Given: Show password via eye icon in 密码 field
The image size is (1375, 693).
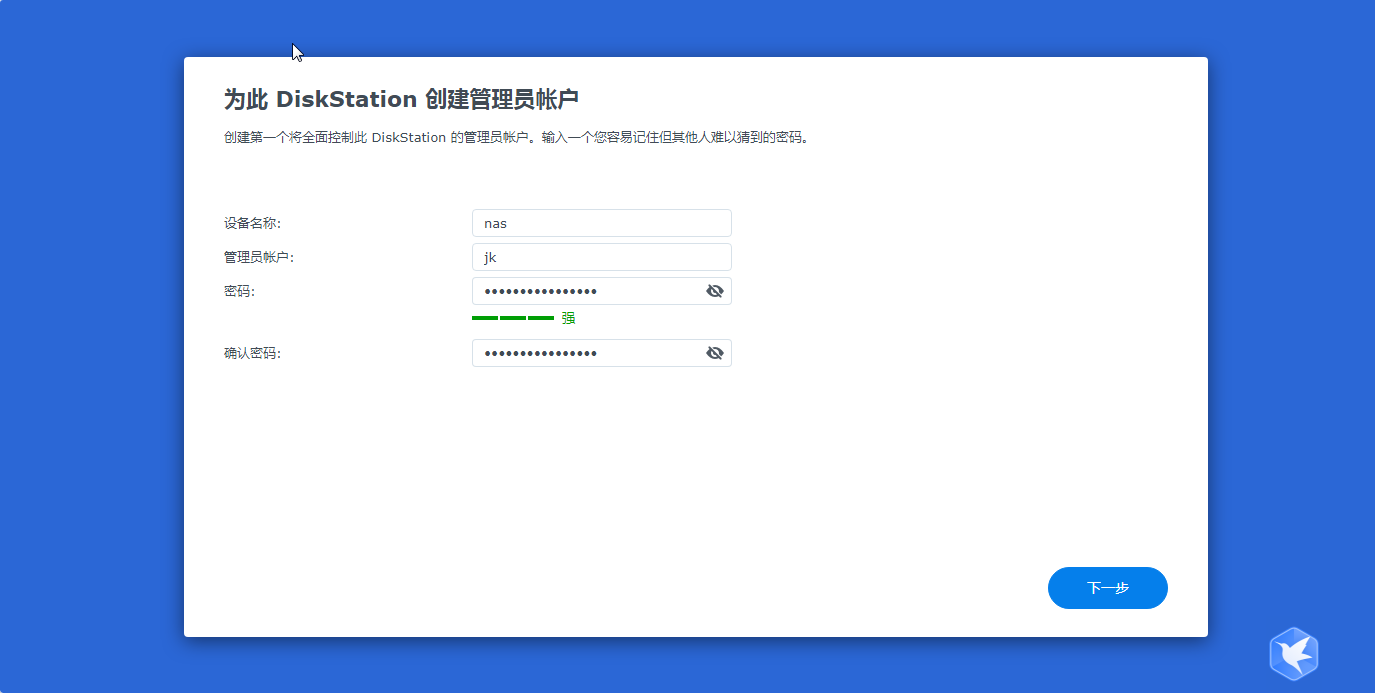Looking at the screenshot, I should click(714, 291).
